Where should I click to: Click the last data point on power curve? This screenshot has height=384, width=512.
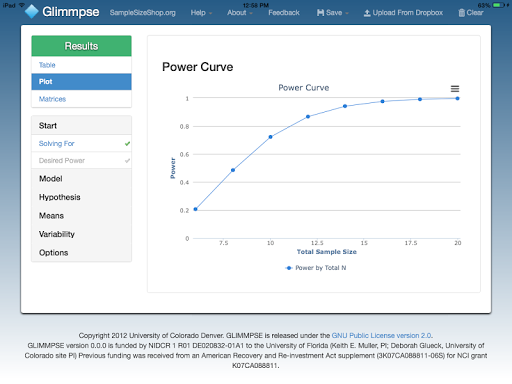457,98
